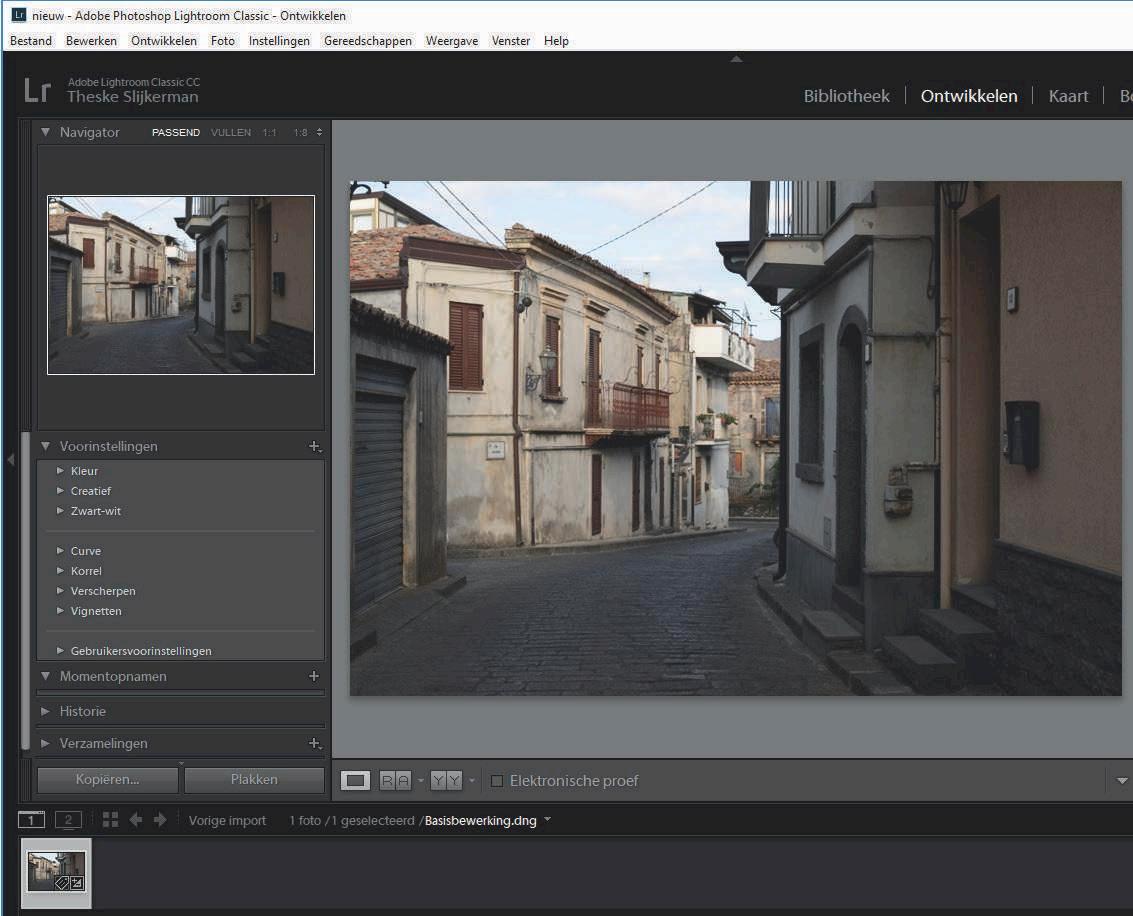1133x916 pixels.
Task: Go back with the left arrow icon
Action: [x=136, y=820]
